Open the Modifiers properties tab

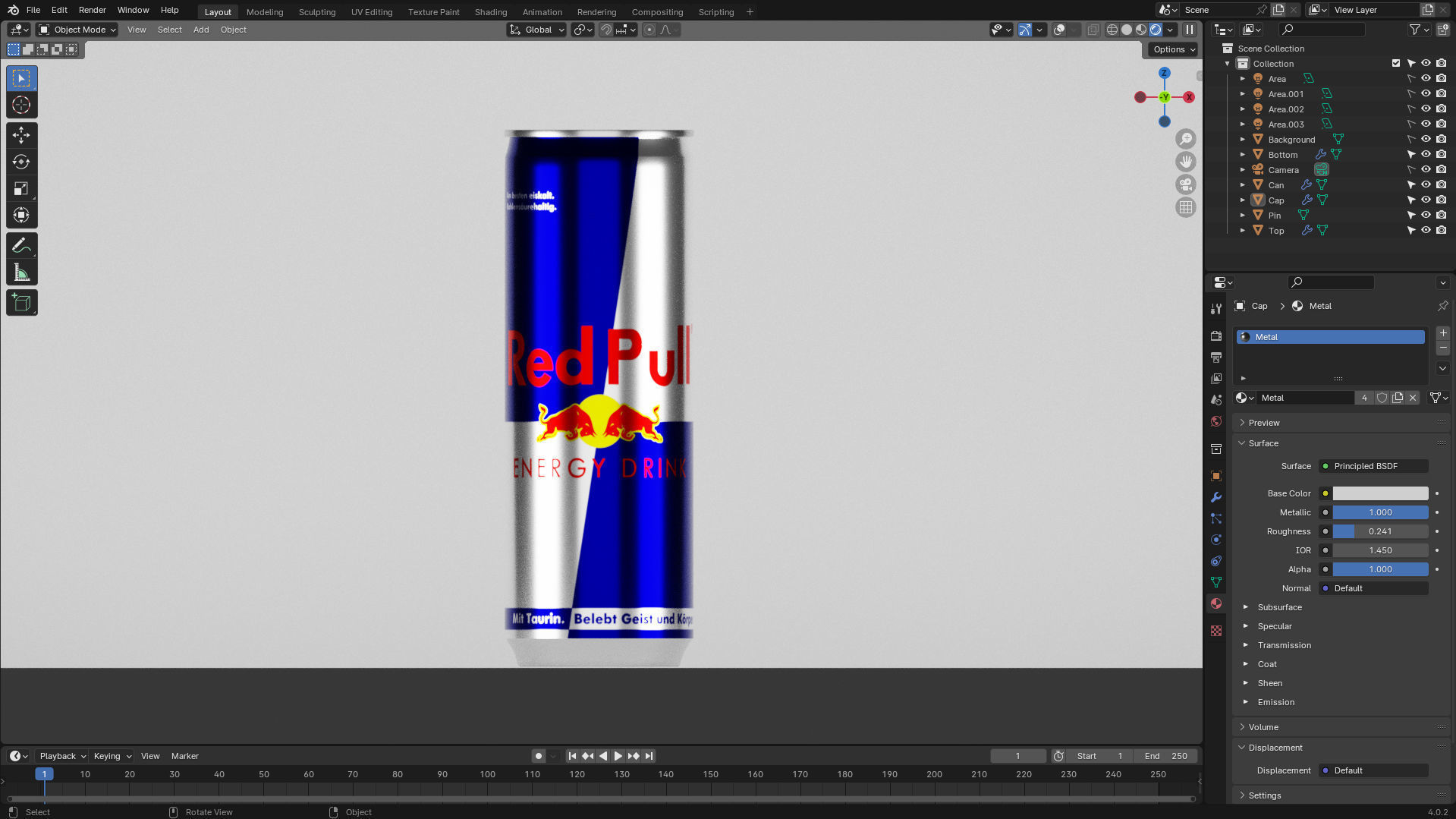point(1216,497)
